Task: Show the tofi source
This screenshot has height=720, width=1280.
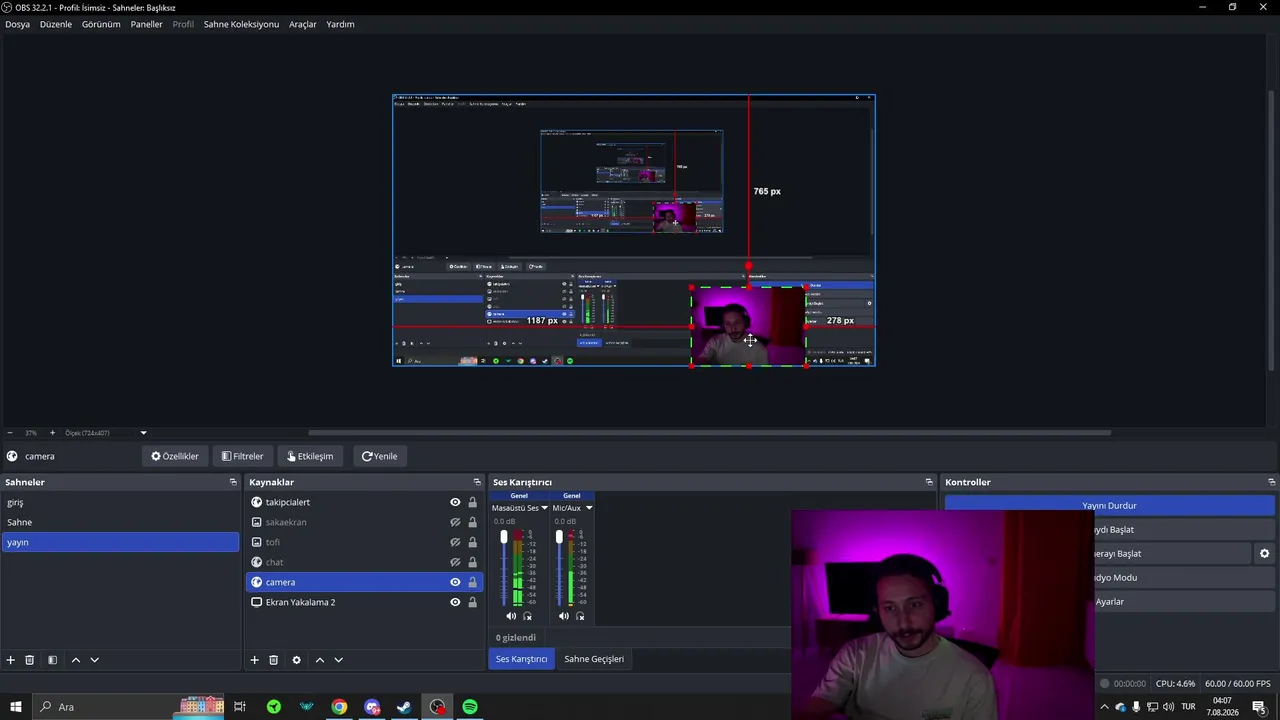Action: [x=455, y=542]
